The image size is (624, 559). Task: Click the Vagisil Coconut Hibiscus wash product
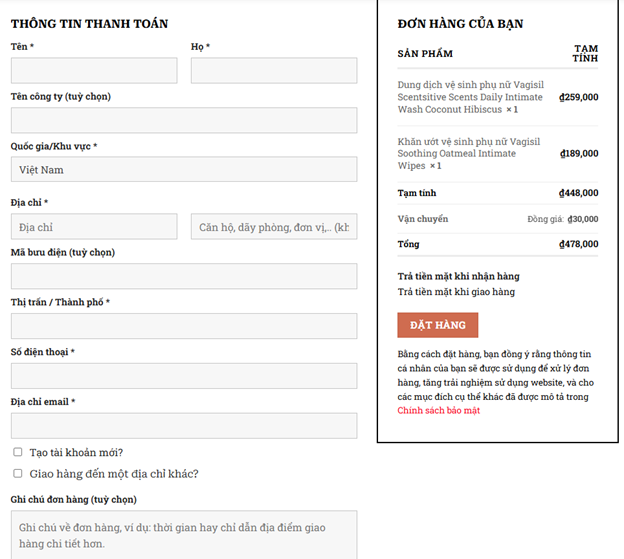tap(468, 97)
